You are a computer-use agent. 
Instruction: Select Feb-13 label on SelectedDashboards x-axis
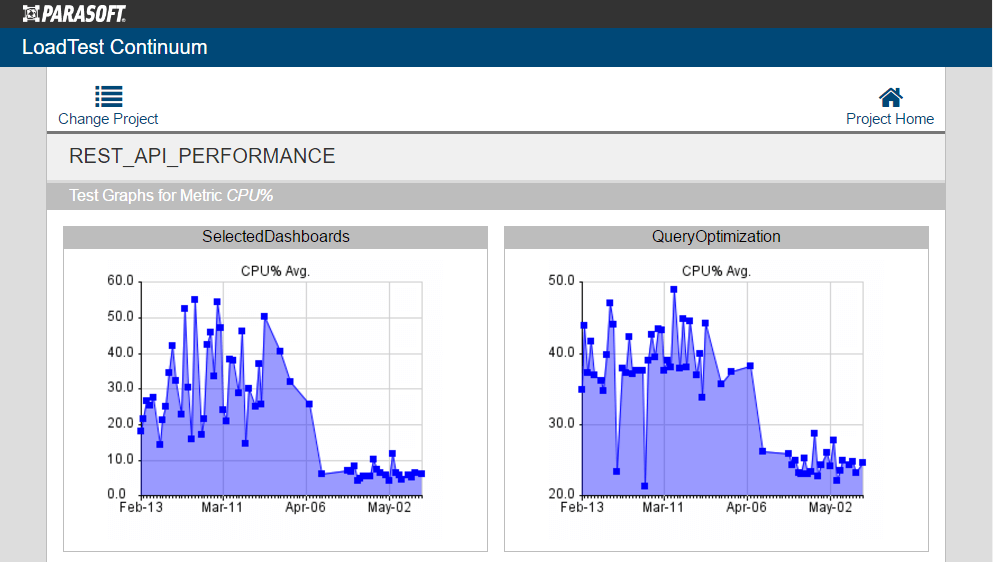[x=141, y=508]
